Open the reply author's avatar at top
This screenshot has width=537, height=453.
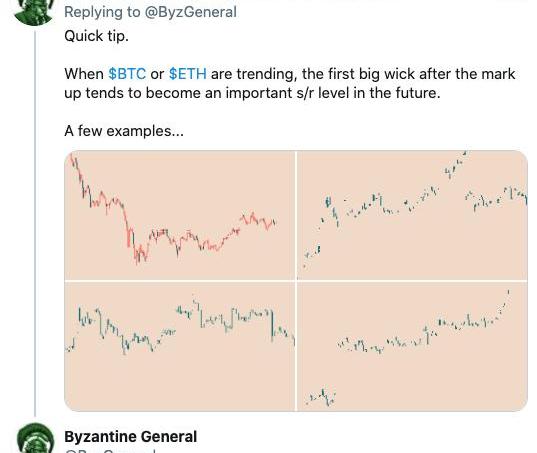pos(35,10)
